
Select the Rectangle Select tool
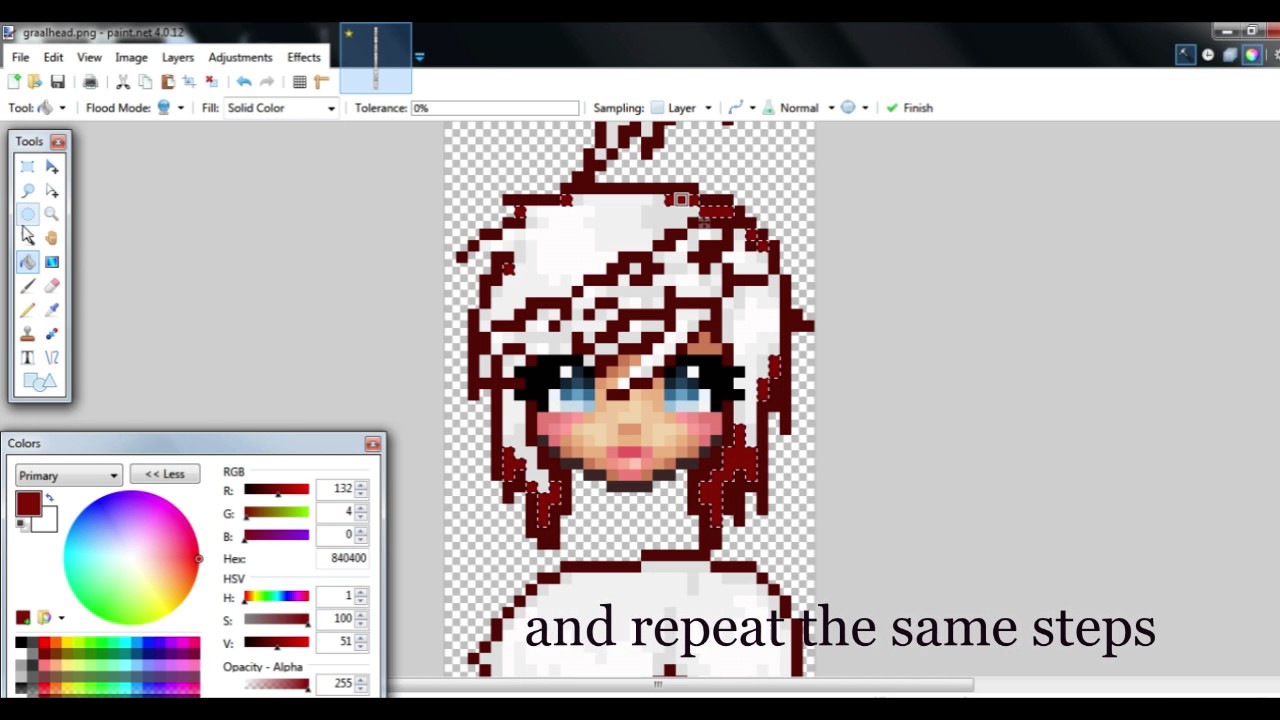tap(28, 167)
